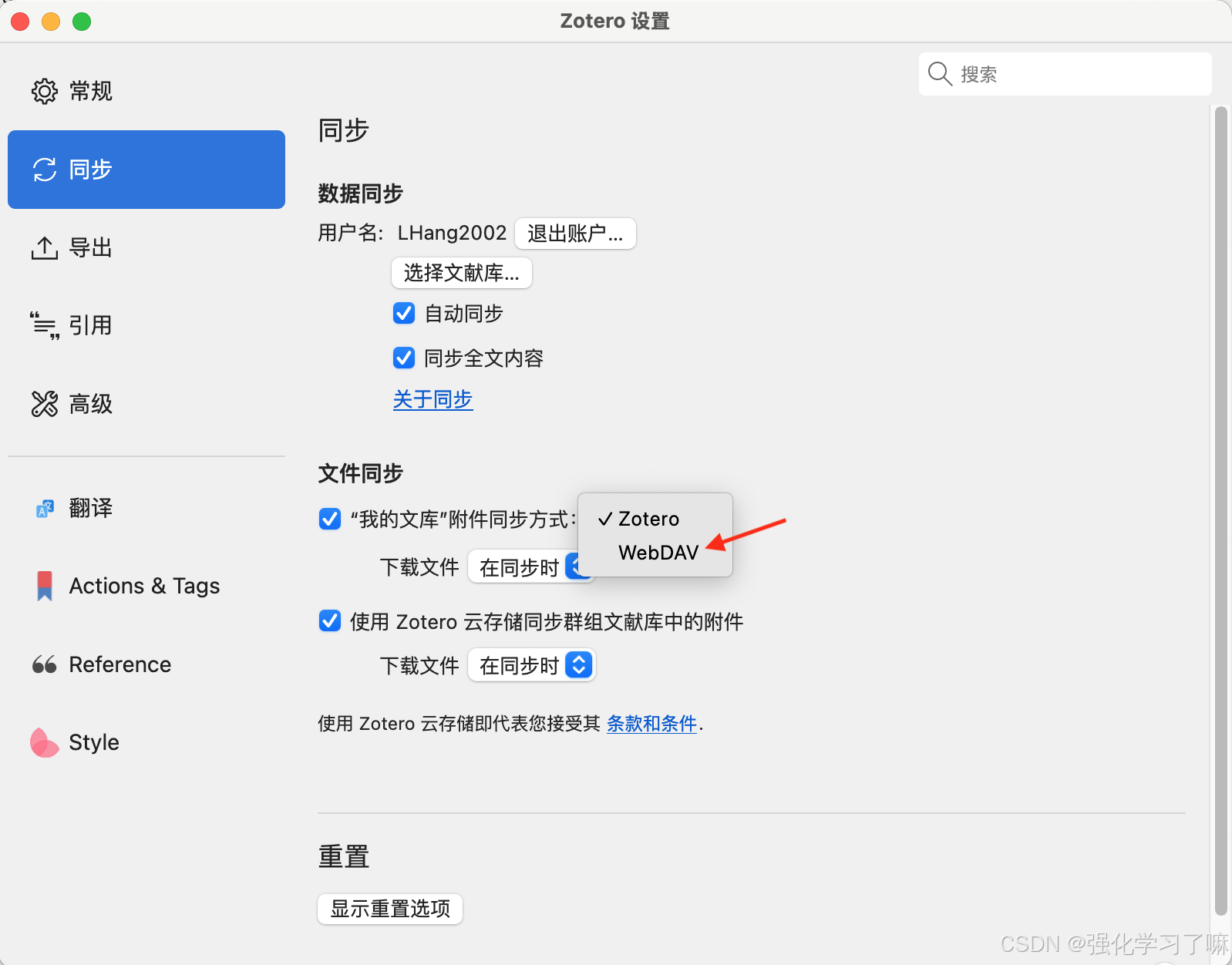
Task: Click the 翻译 translate plugin icon
Action: point(45,509)
